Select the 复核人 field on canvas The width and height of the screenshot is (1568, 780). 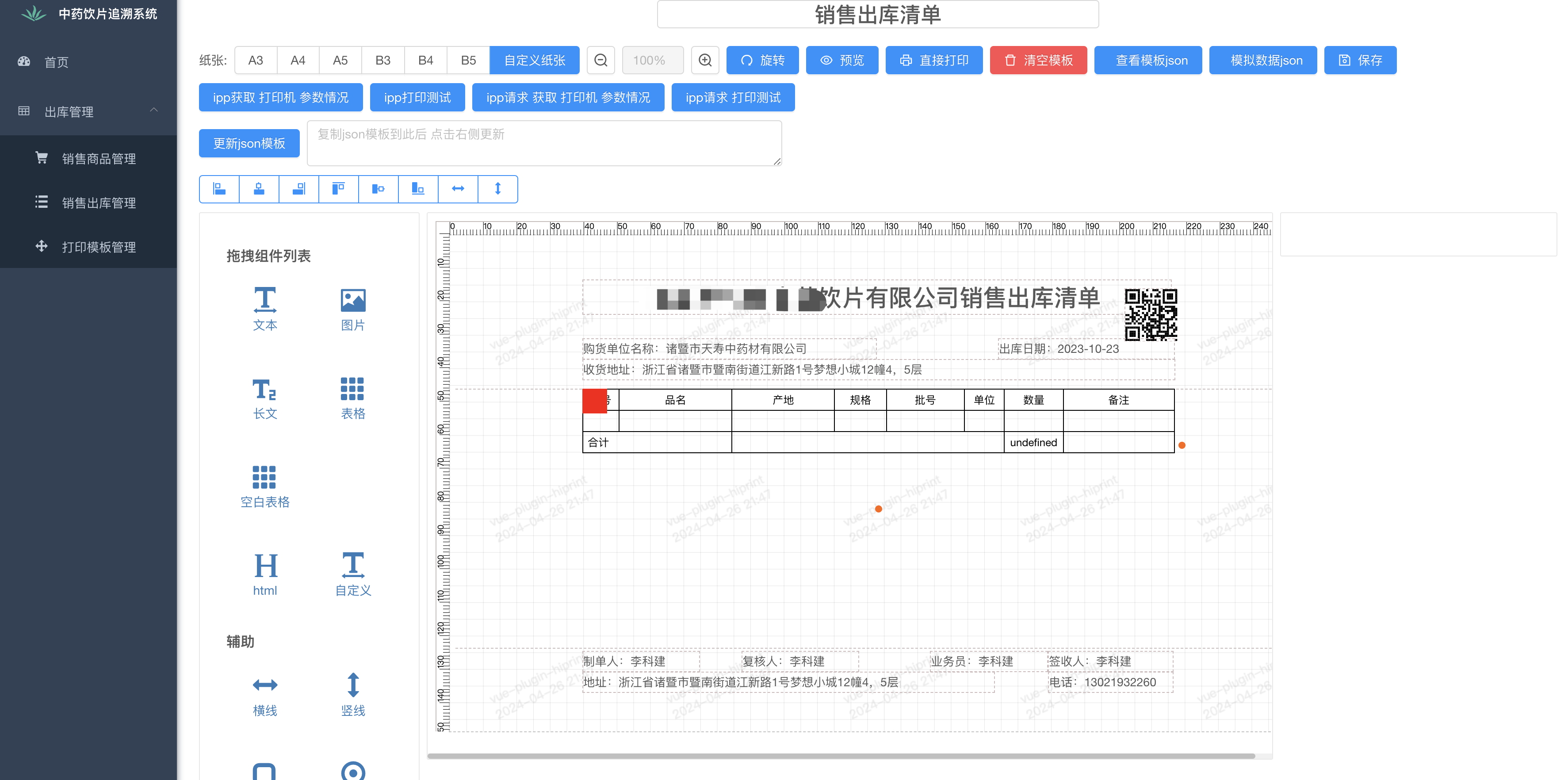coord(800,661)
